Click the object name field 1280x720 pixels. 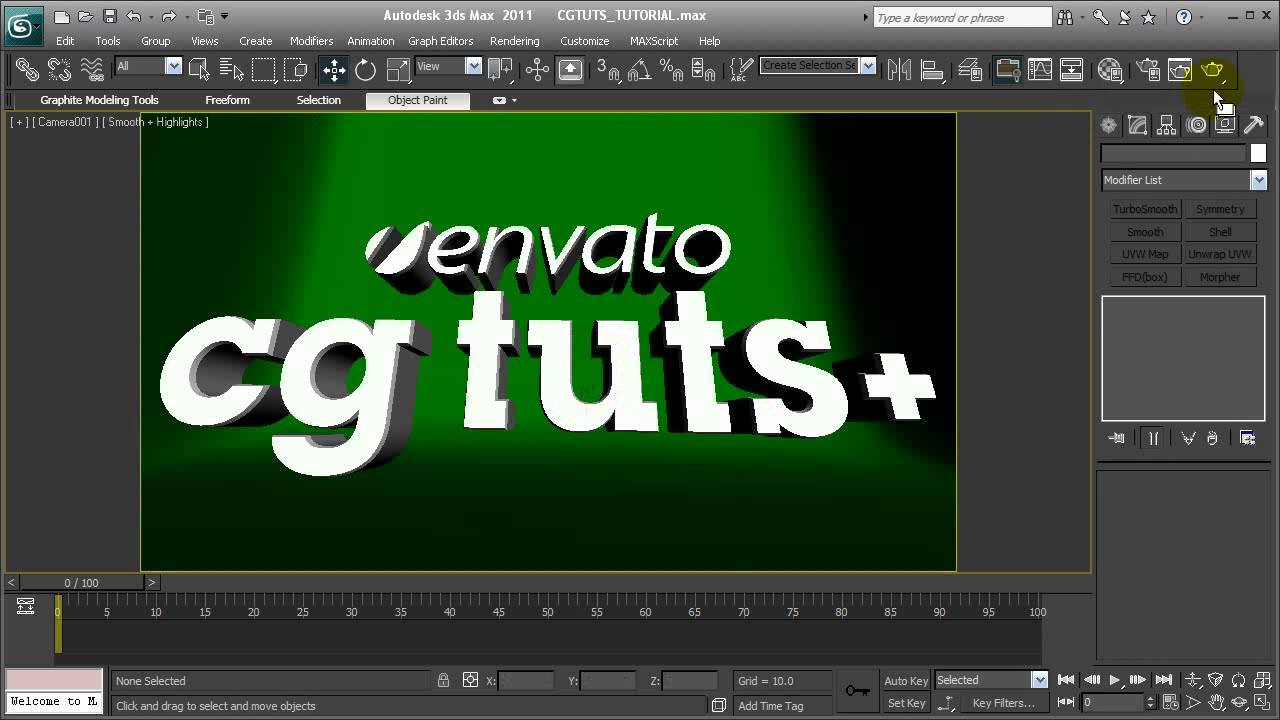1173,153
